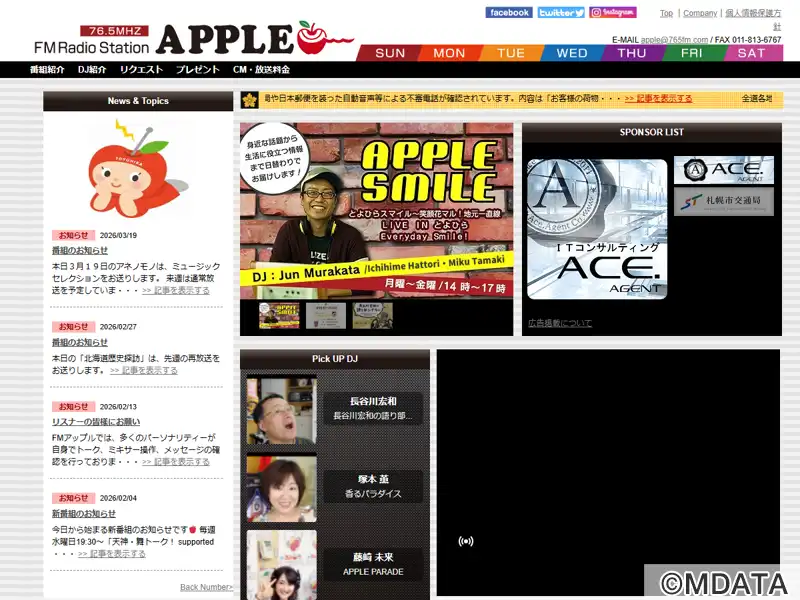
Task: Open the WED schedule tab
Action: point(571,53)
